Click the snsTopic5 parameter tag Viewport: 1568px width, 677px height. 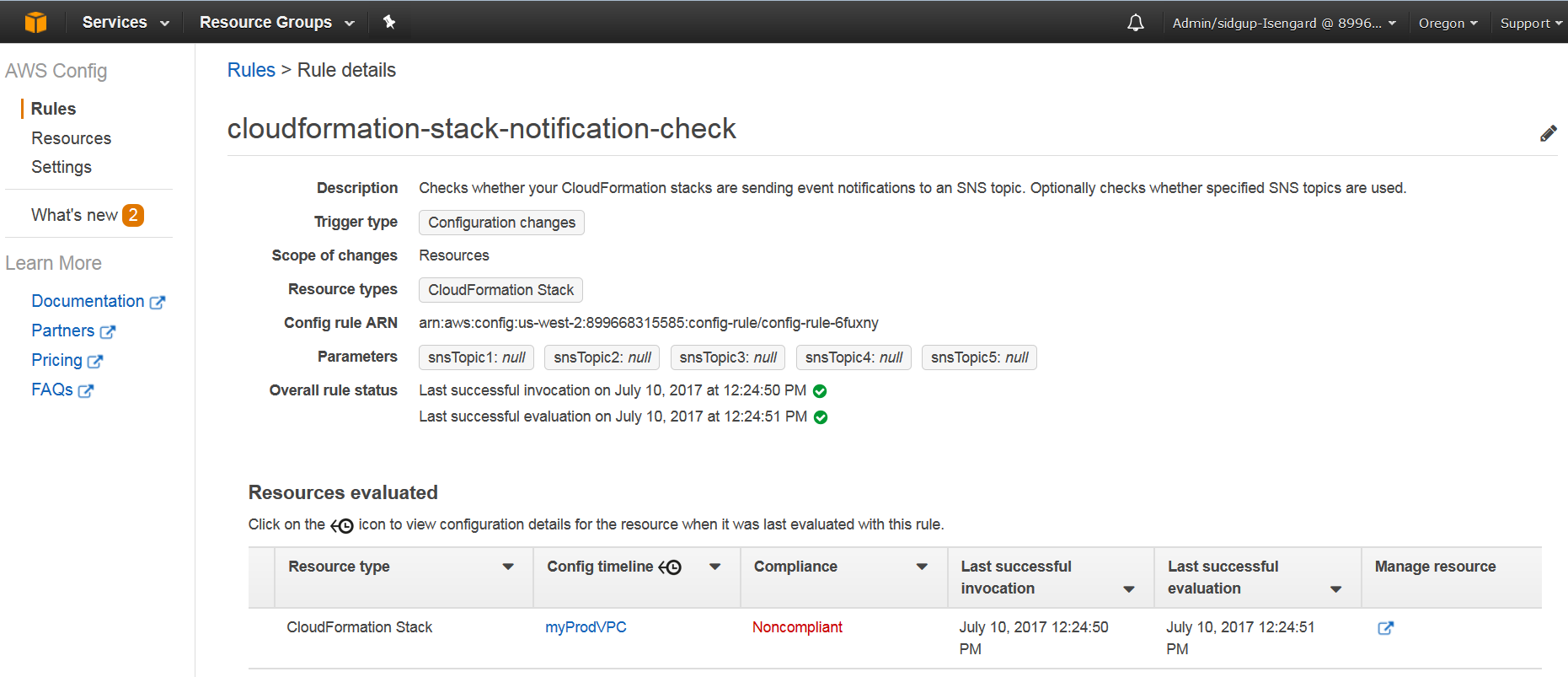979,357
